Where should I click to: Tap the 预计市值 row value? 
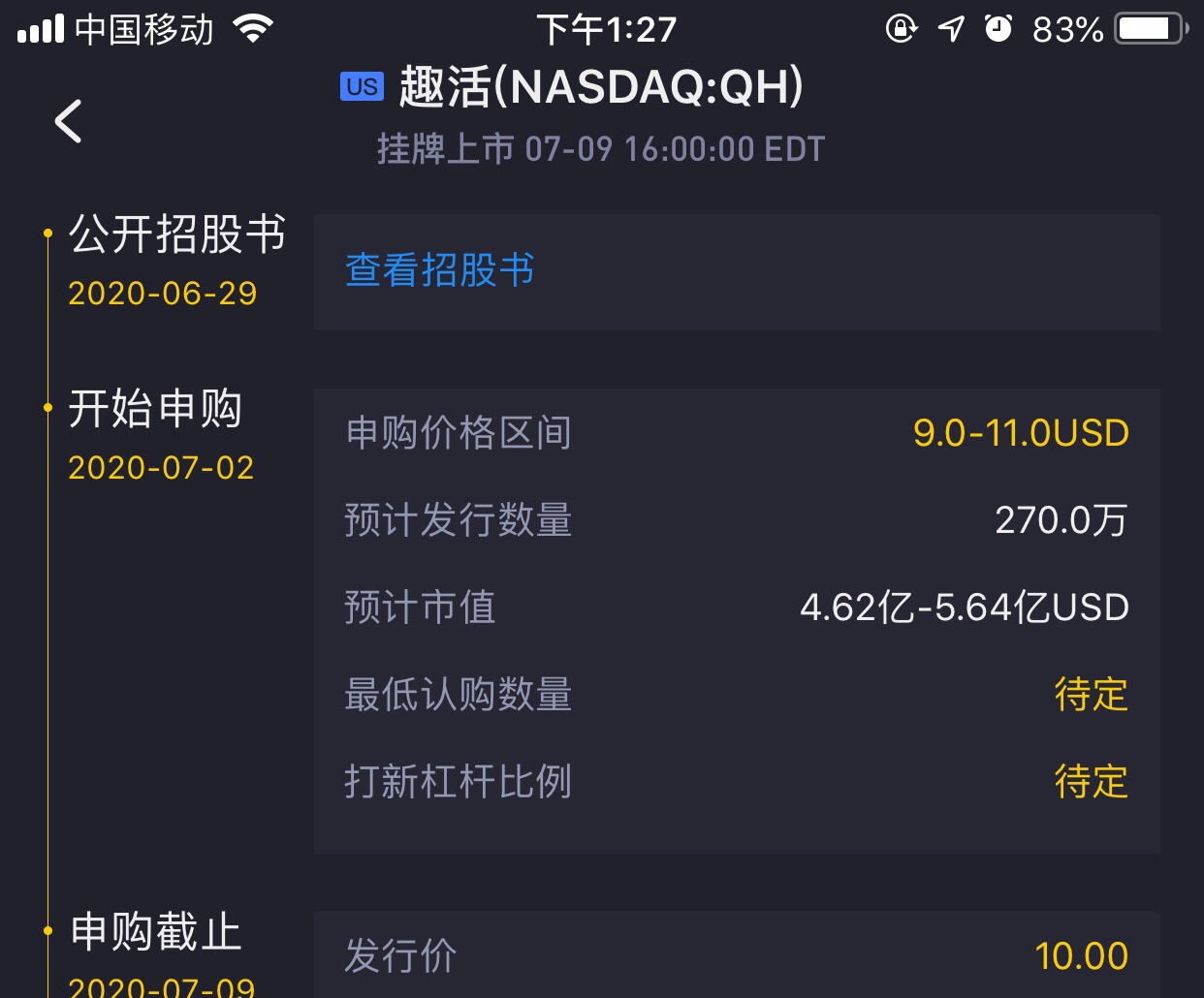(964, 608)
